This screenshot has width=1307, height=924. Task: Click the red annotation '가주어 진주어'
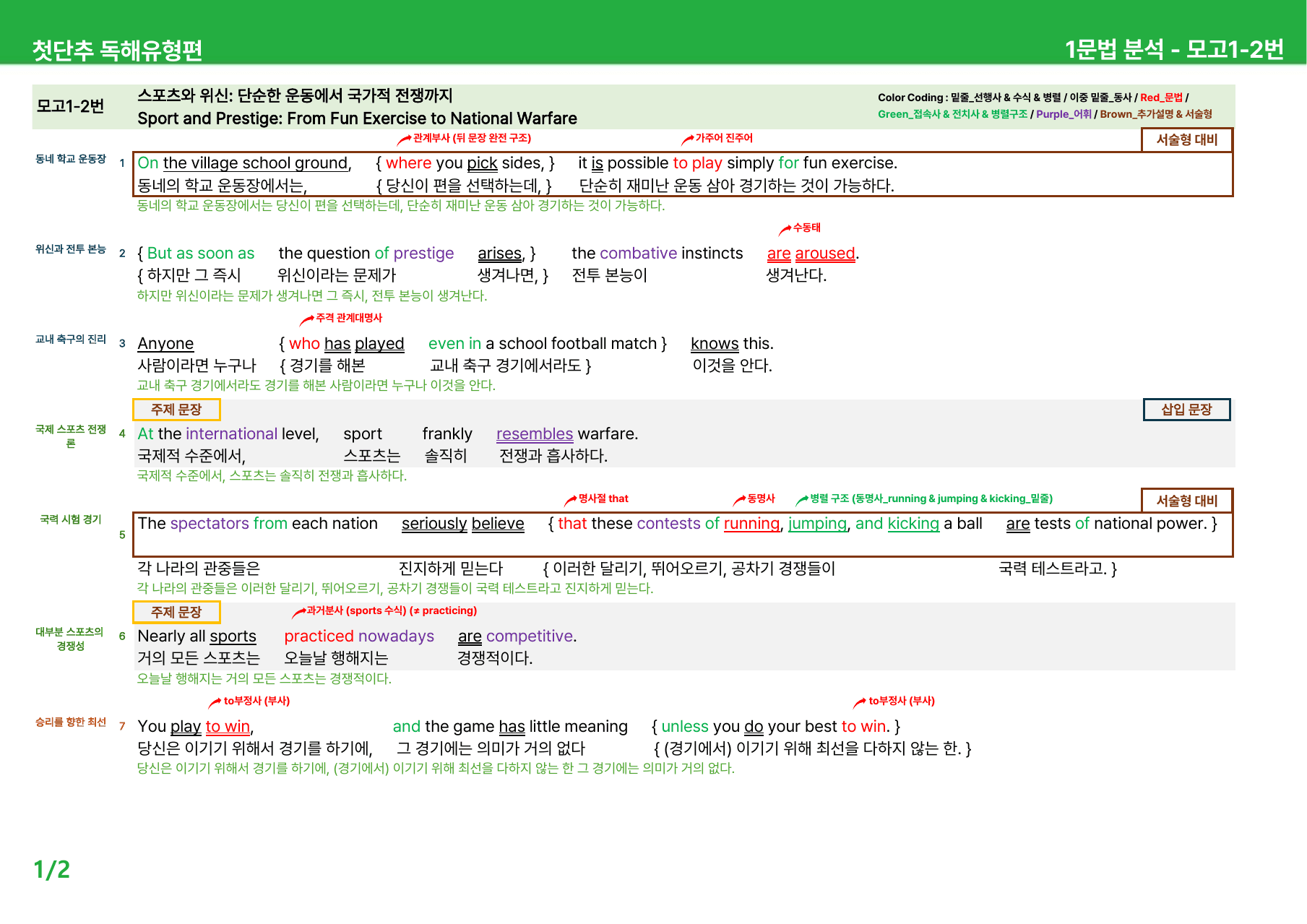coord(724,138)
